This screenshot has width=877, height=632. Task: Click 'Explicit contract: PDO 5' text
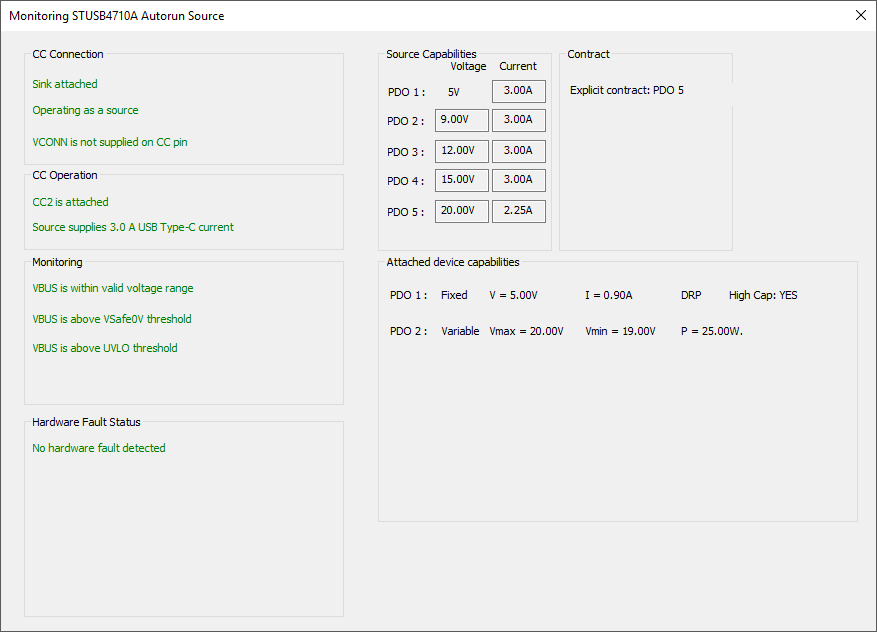pyautogui.click(x=626, y=90)
